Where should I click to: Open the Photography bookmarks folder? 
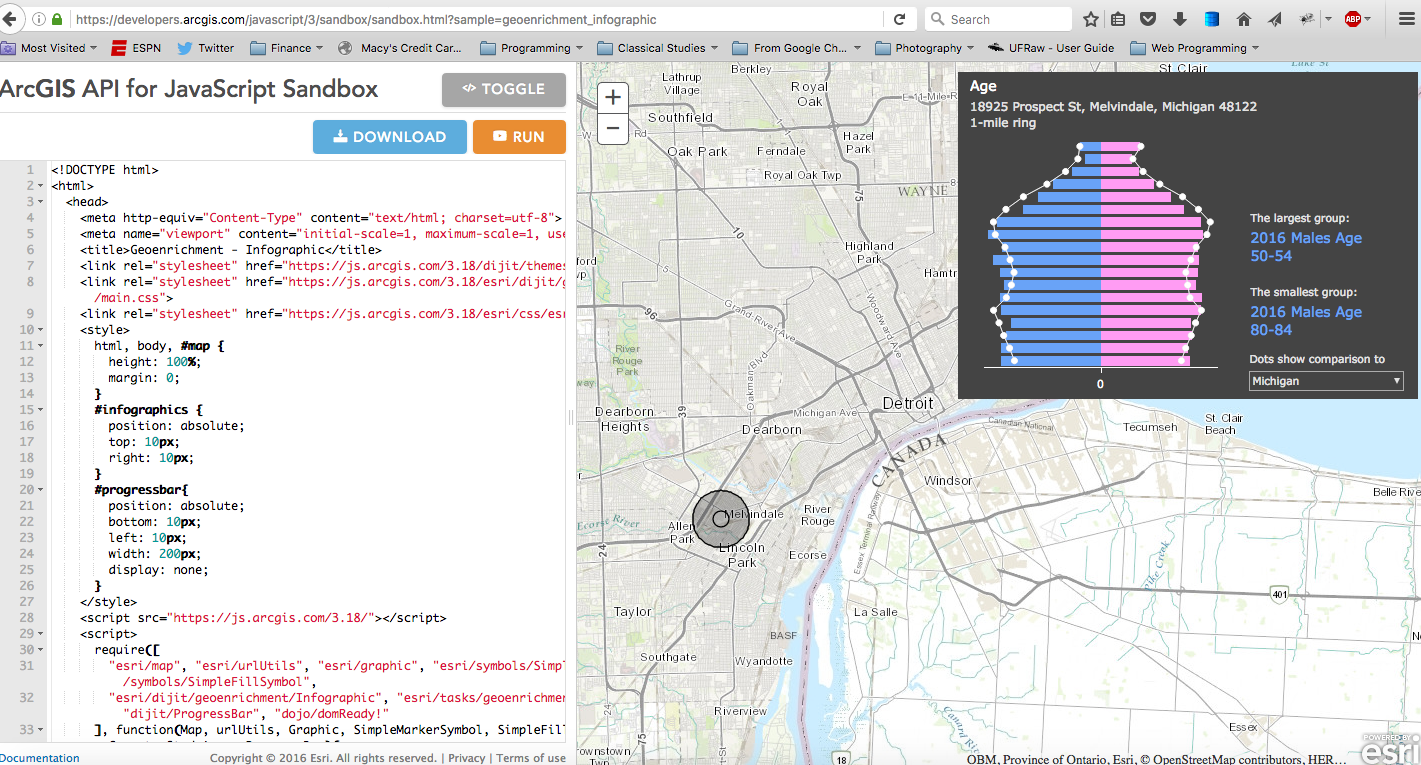925,48
